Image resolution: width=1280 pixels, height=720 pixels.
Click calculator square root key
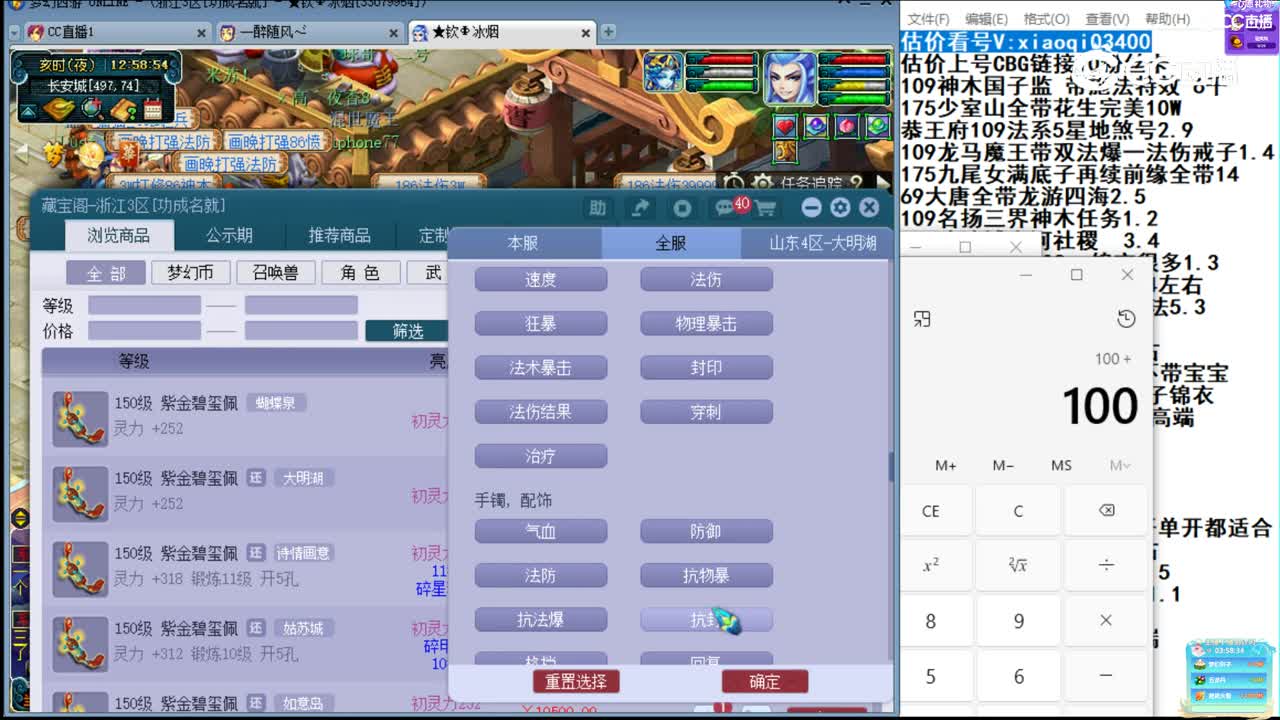(1018, 566)
